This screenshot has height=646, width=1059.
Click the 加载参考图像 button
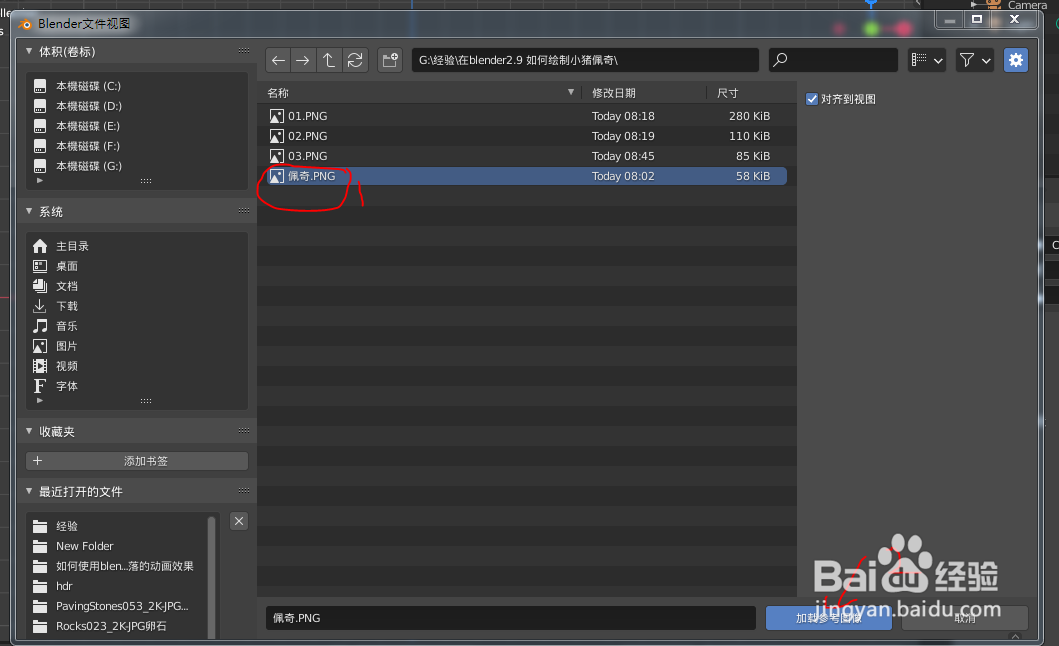[x=828, y=618]
